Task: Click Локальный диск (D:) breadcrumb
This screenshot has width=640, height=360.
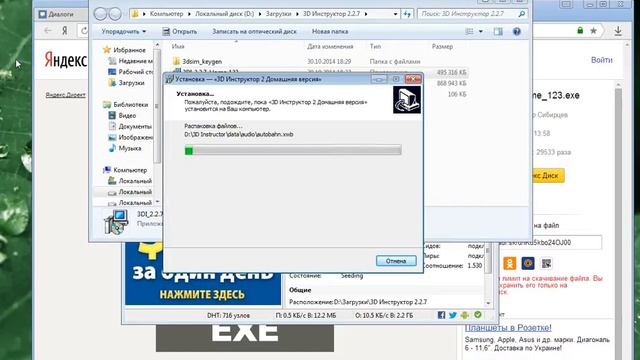Action: tap(224, 14)
